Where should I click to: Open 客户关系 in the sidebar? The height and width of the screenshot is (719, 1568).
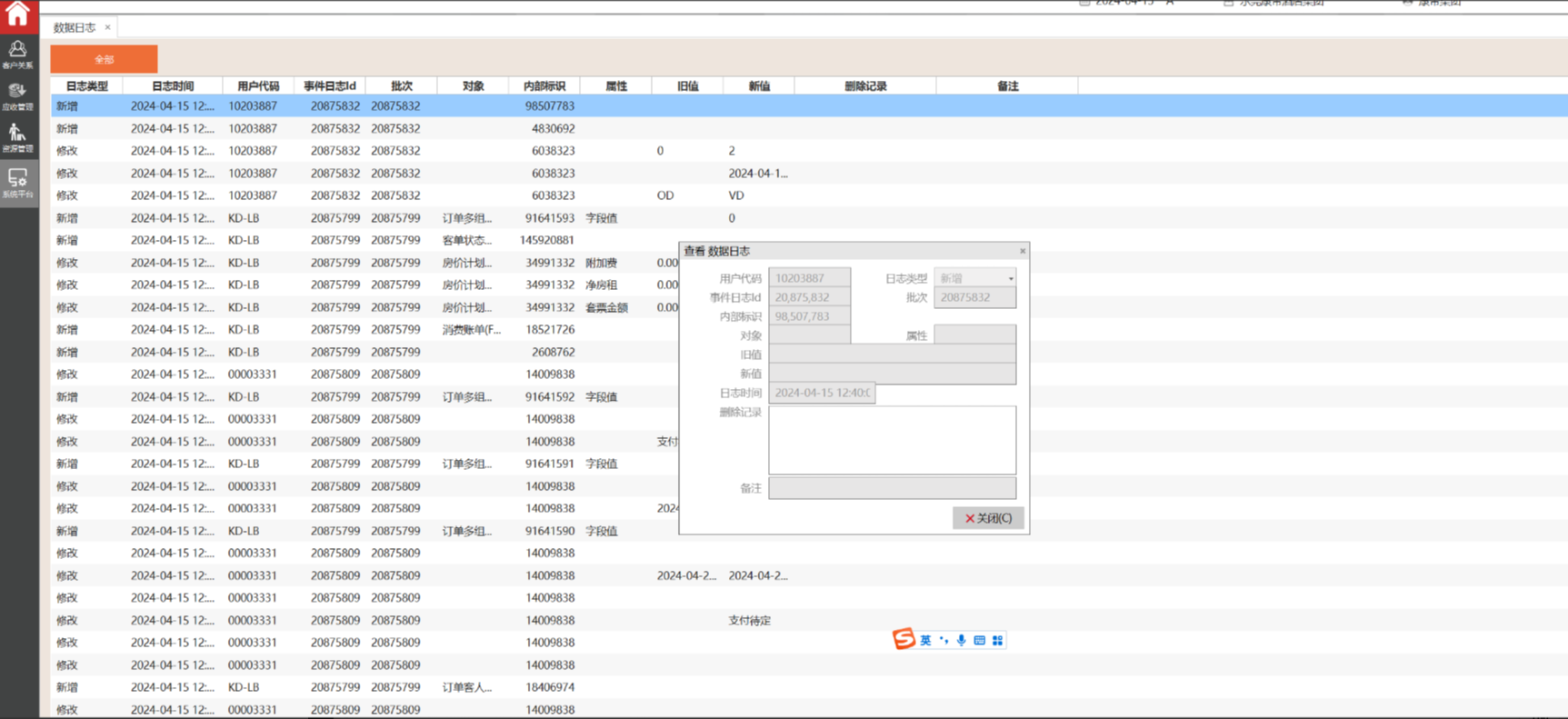[x=17, y=55]
